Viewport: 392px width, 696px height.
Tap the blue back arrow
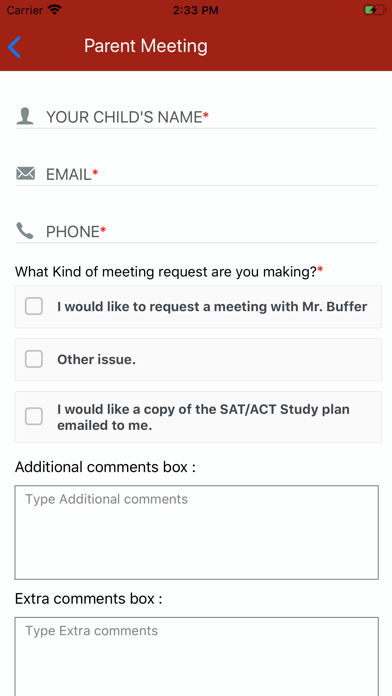[14, 47]
